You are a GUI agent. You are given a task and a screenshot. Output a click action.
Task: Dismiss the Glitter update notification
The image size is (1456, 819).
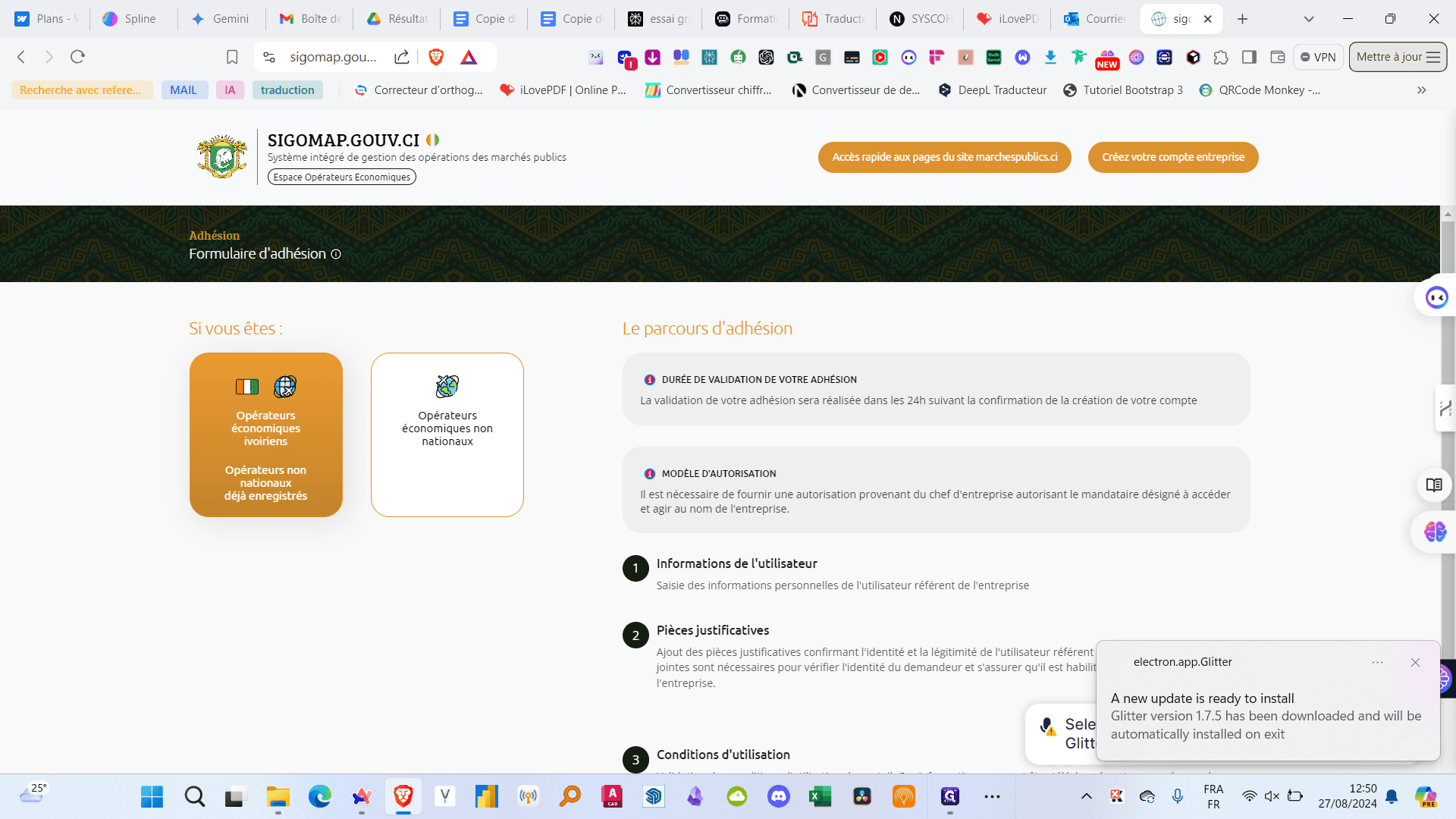point(1415,662)
